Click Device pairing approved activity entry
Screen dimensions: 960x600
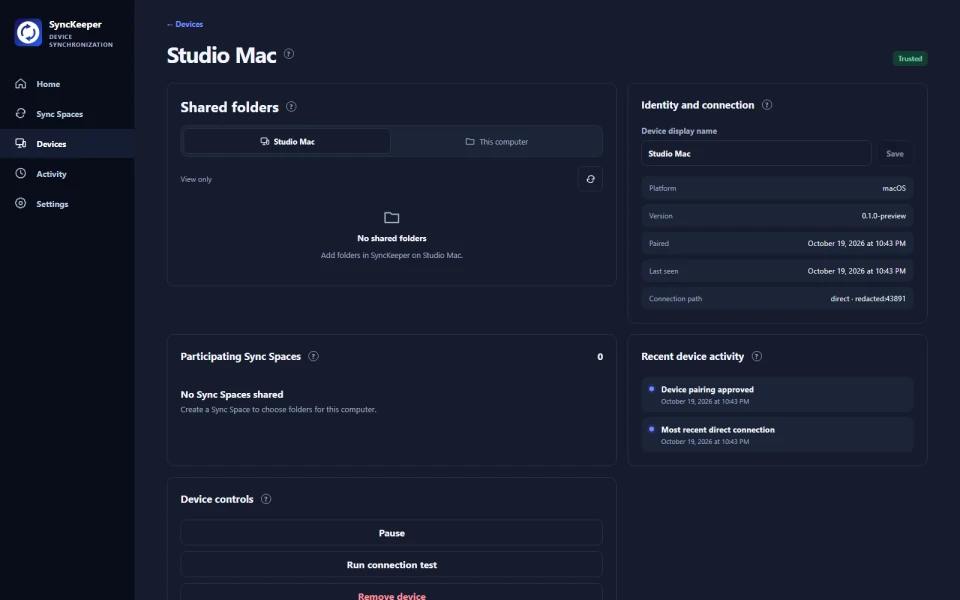(777, 395)
